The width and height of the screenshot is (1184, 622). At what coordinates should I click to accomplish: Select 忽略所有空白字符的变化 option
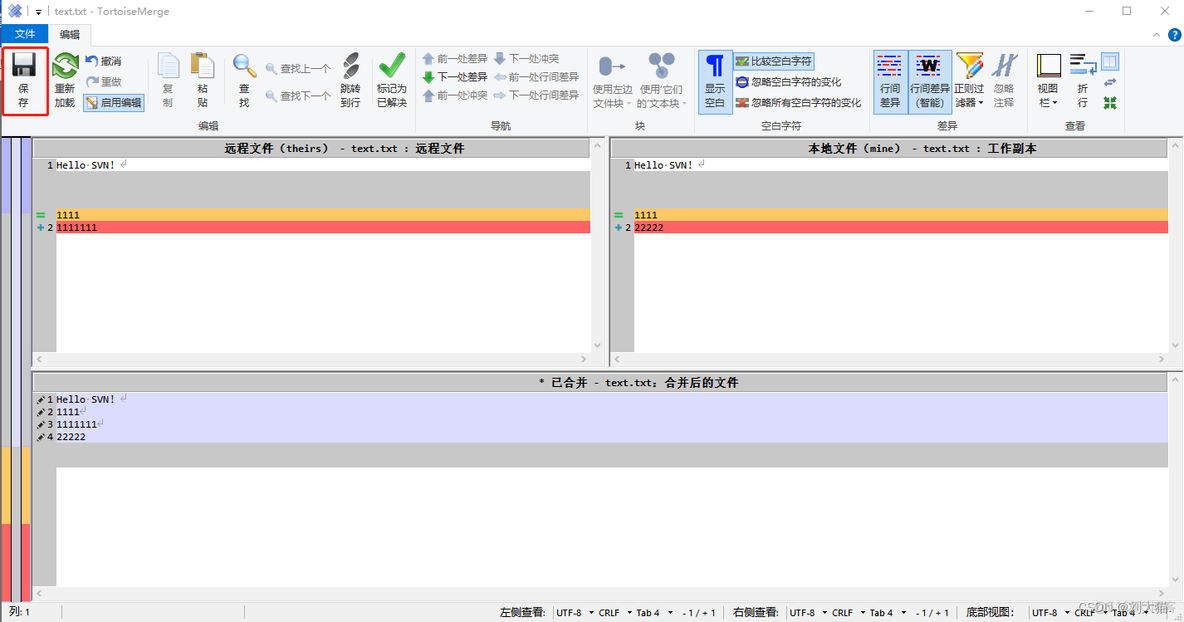(x=798, y=103)
